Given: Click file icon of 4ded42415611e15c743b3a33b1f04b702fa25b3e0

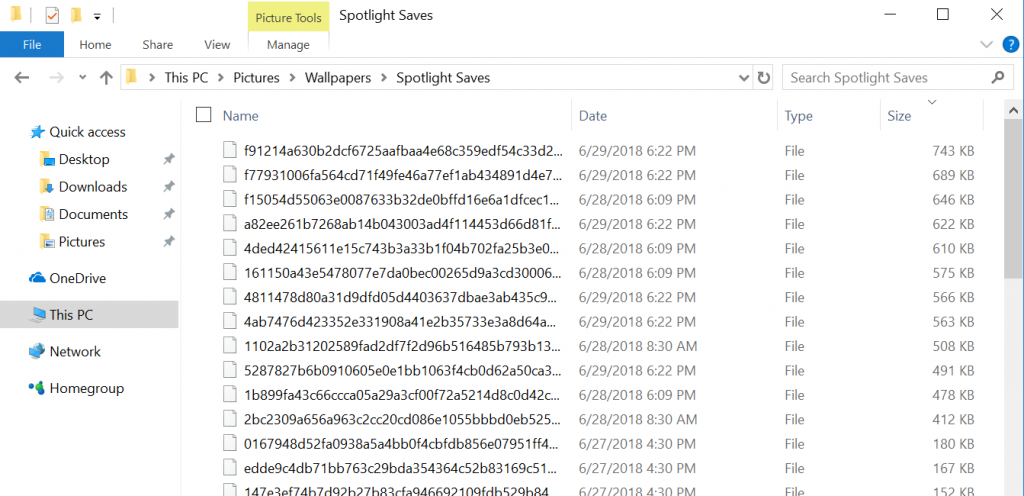Looking at the screenshot, I should [229, 248].
